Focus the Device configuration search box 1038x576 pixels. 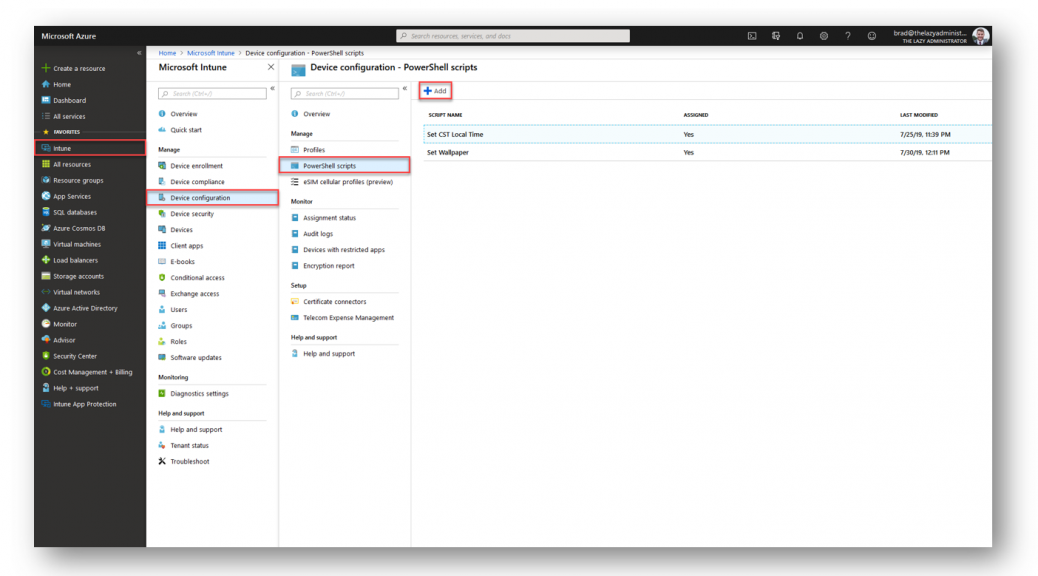click(x=345, y=94)
